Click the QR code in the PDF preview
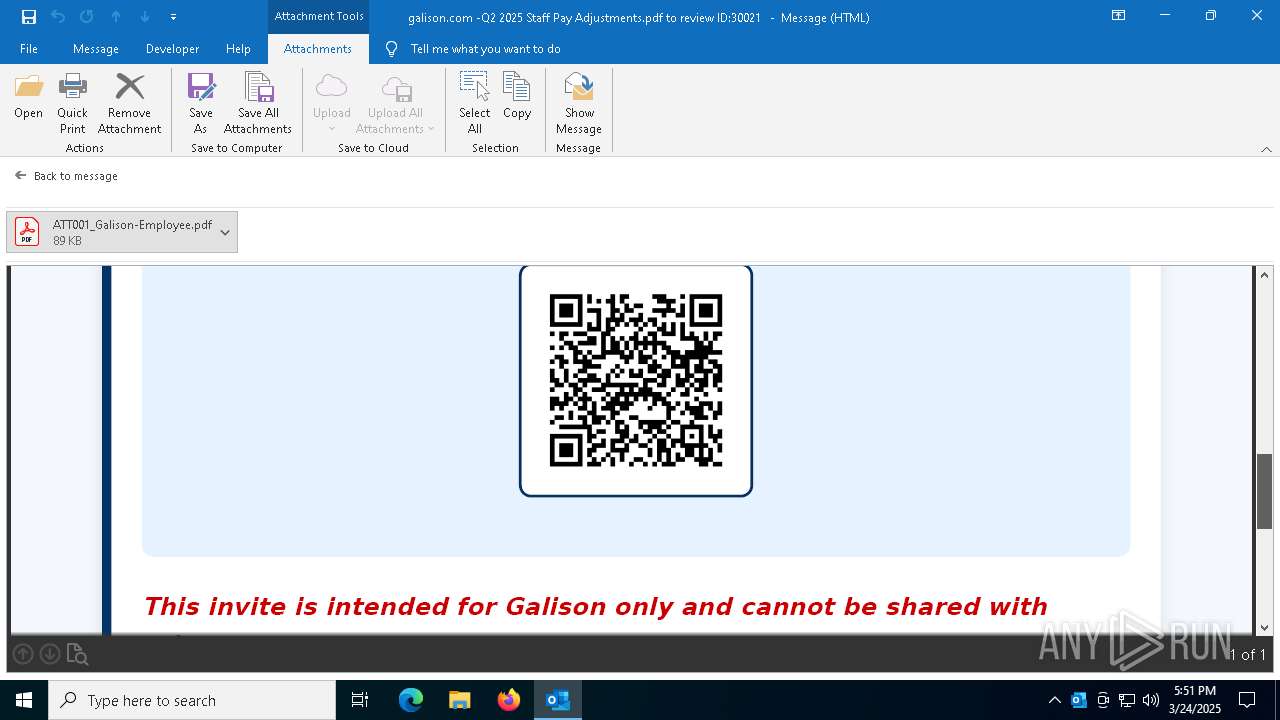This screenshot has width=1280, height=720. (636, 380)
